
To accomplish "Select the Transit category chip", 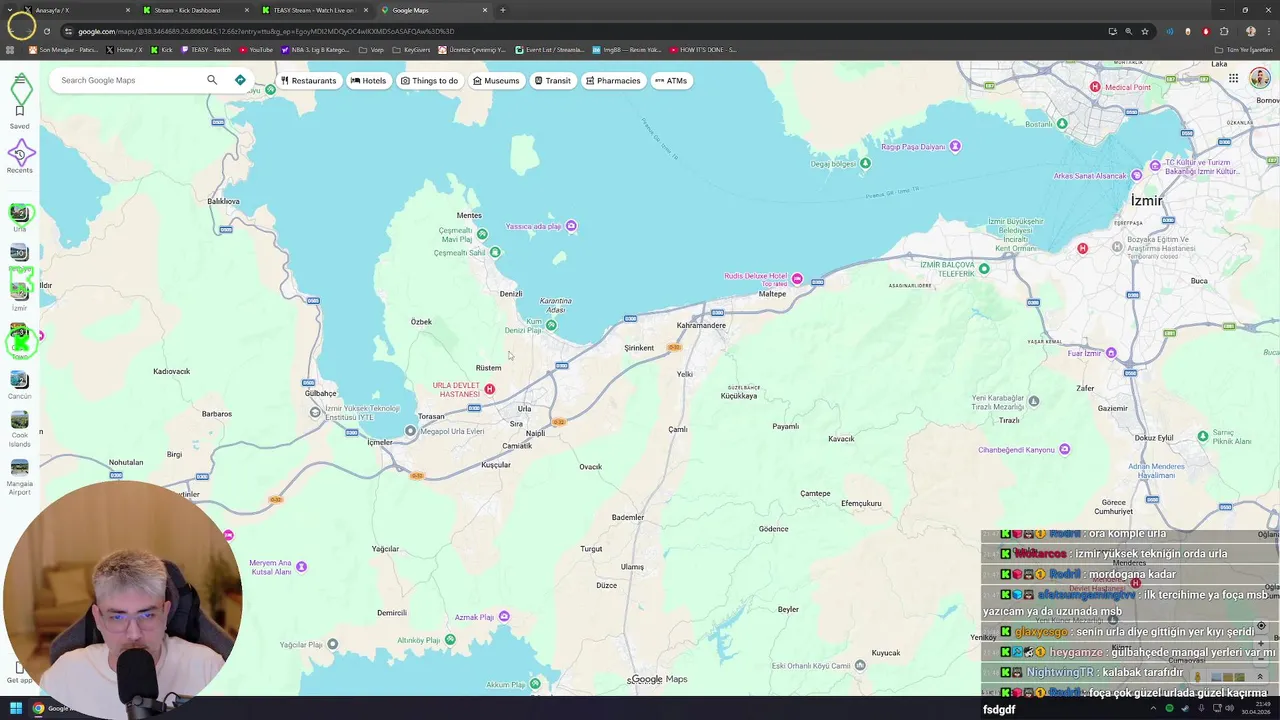I will tap(553, 80).
